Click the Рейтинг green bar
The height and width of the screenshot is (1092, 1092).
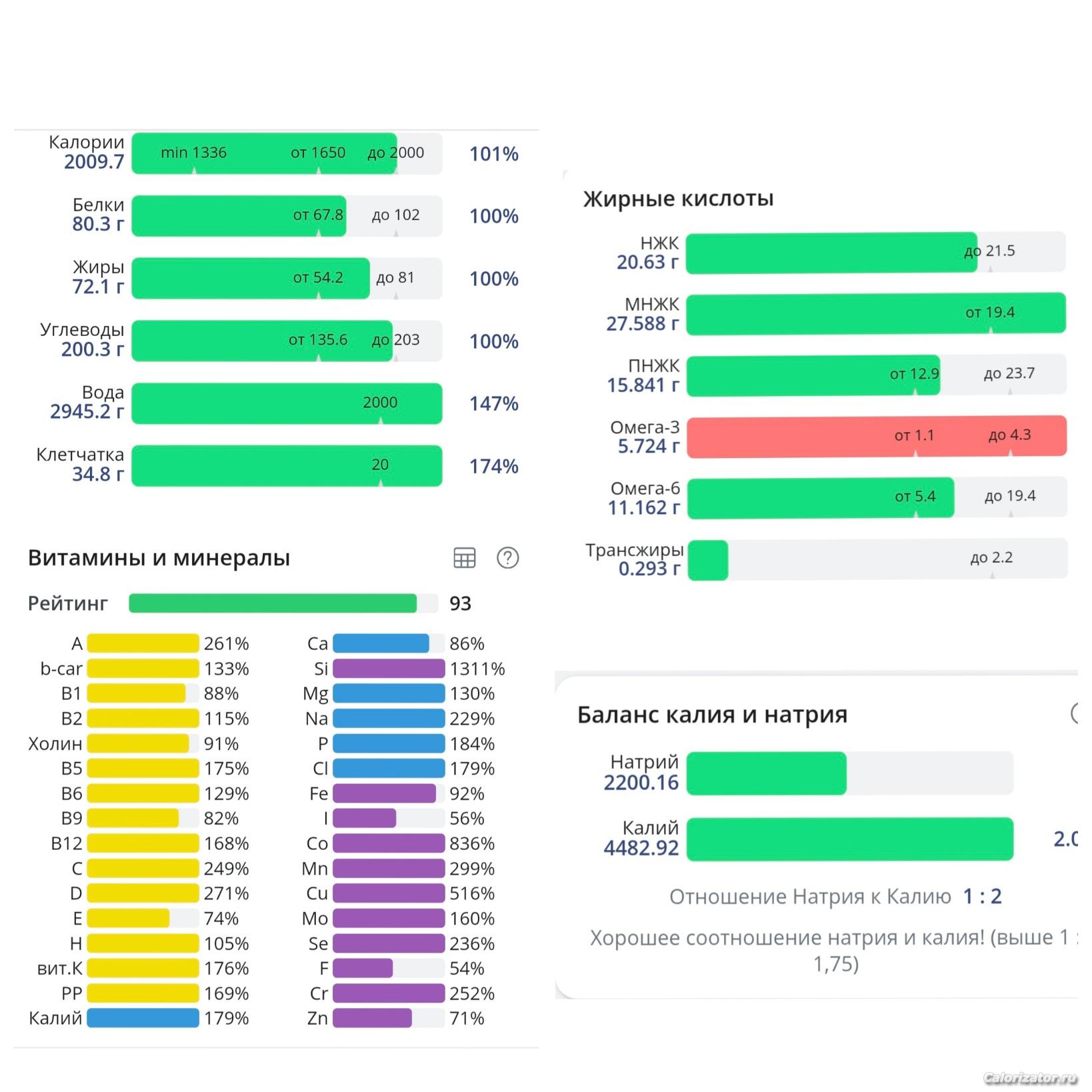283,603
